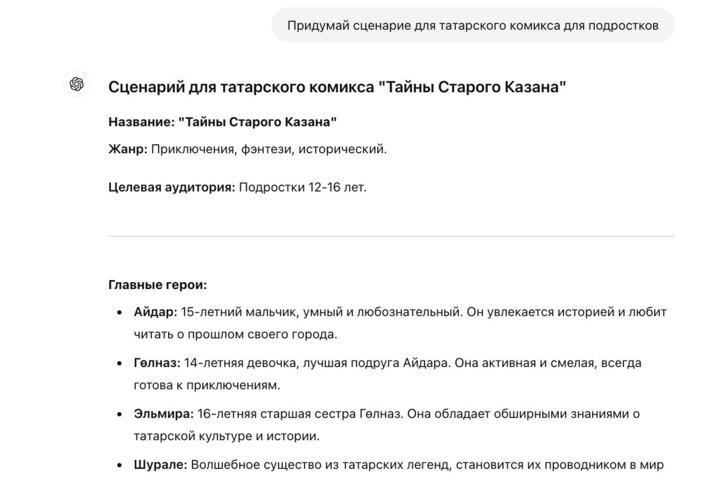
Task: Click the bullet point before Эльмира
Action: pyautogui.click(x=121, y=413)
